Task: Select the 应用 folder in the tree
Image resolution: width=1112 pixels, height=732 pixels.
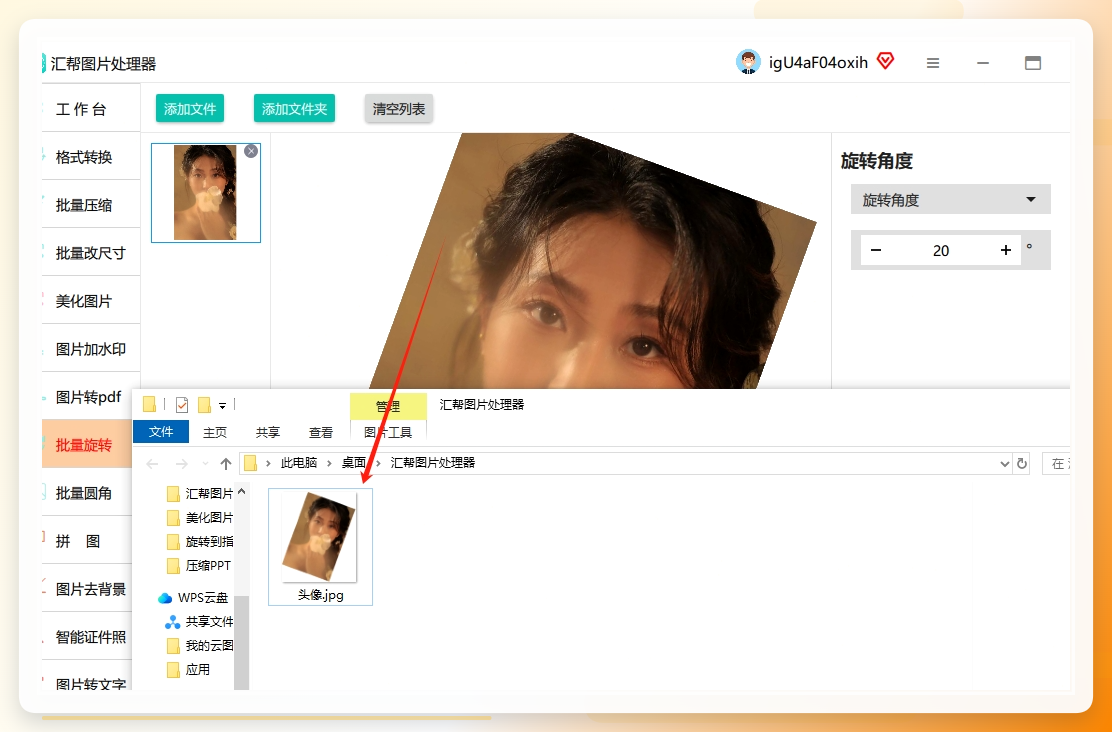Action: (x=189, y=669)
